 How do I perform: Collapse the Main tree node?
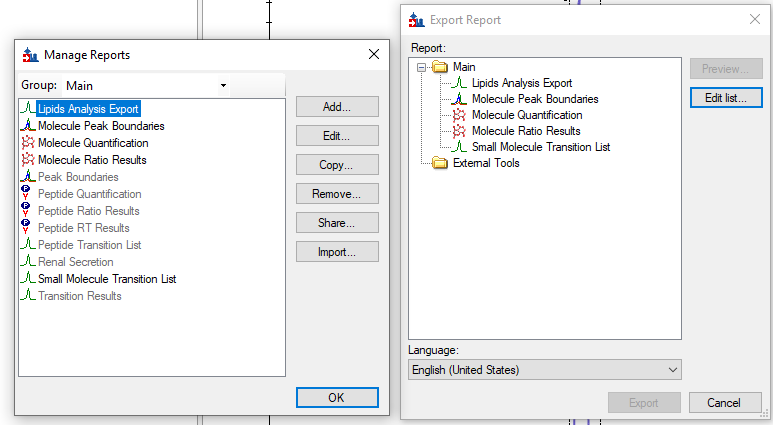tap(423, 67)
